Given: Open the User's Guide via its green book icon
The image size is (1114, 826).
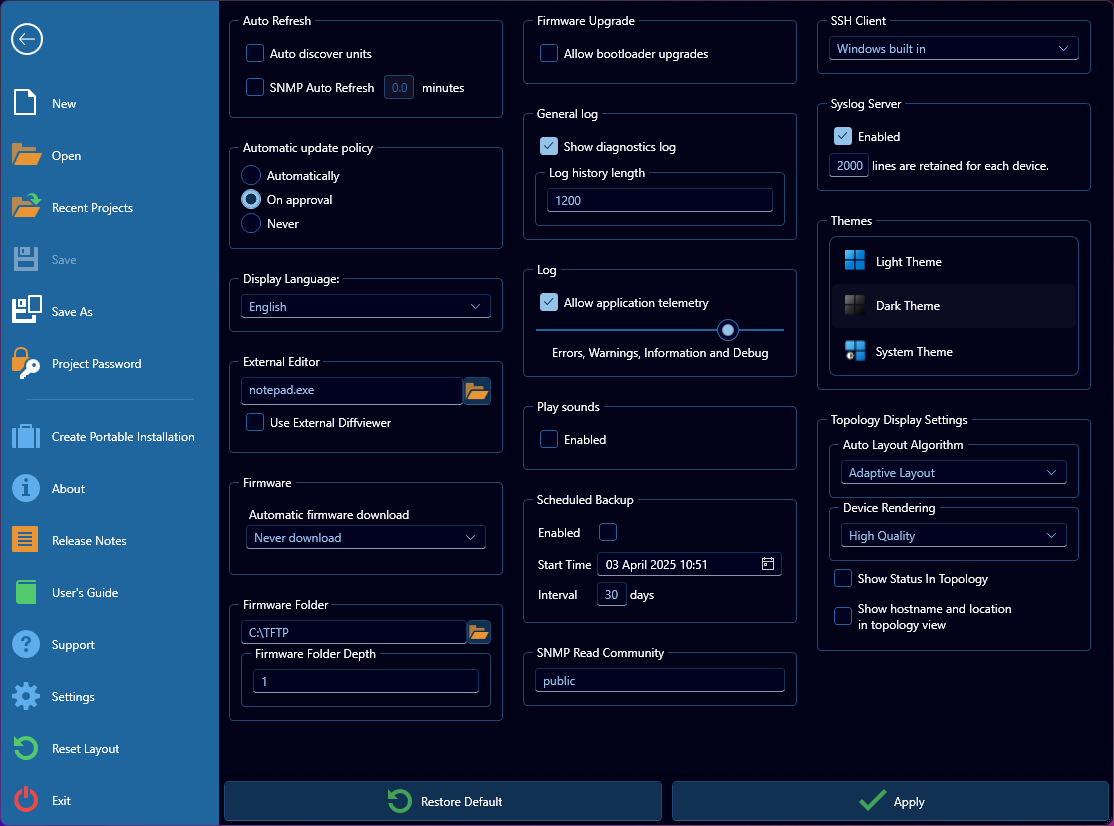Looking at the screenshot, I should point(23,592).
